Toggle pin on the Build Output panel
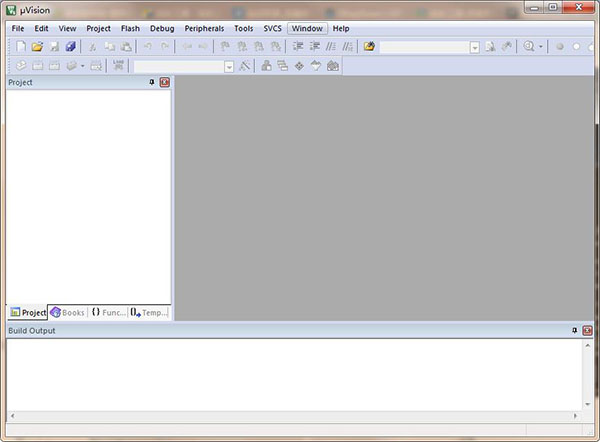The height and width of the screenshot is (442, 600). pos(574,330)
